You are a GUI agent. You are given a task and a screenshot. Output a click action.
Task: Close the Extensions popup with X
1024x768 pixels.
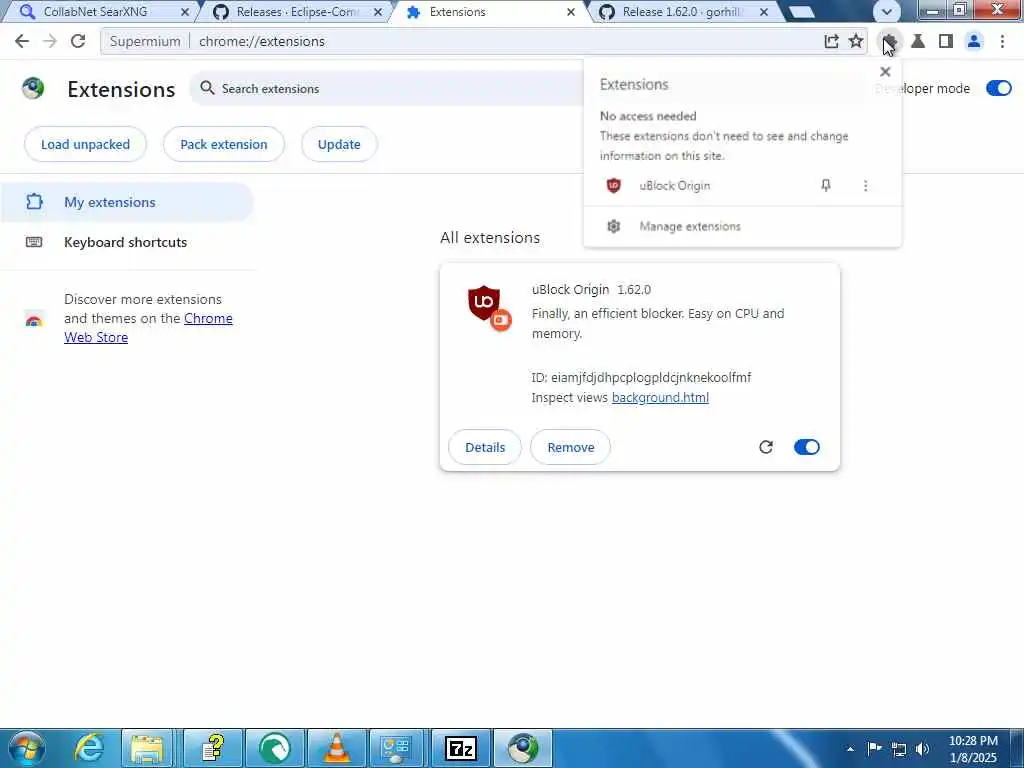885,71
